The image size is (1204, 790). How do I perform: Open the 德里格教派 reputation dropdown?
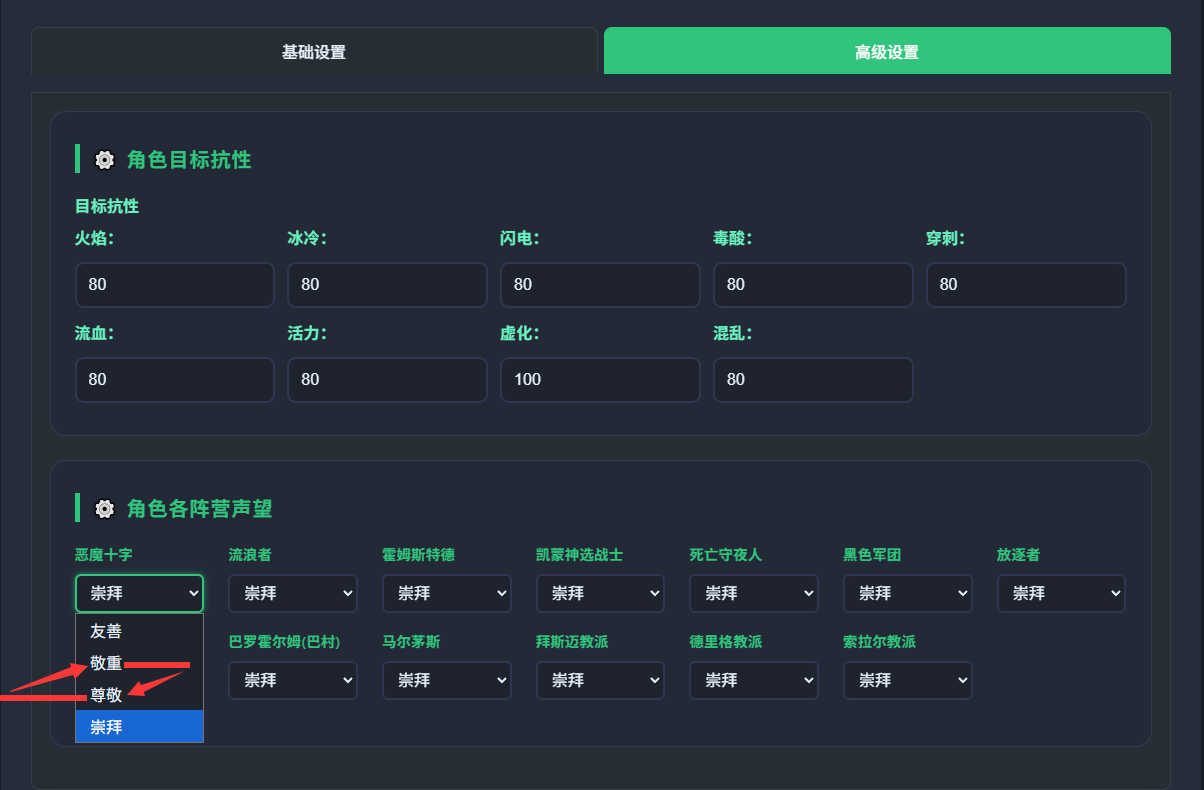[754, 680]
